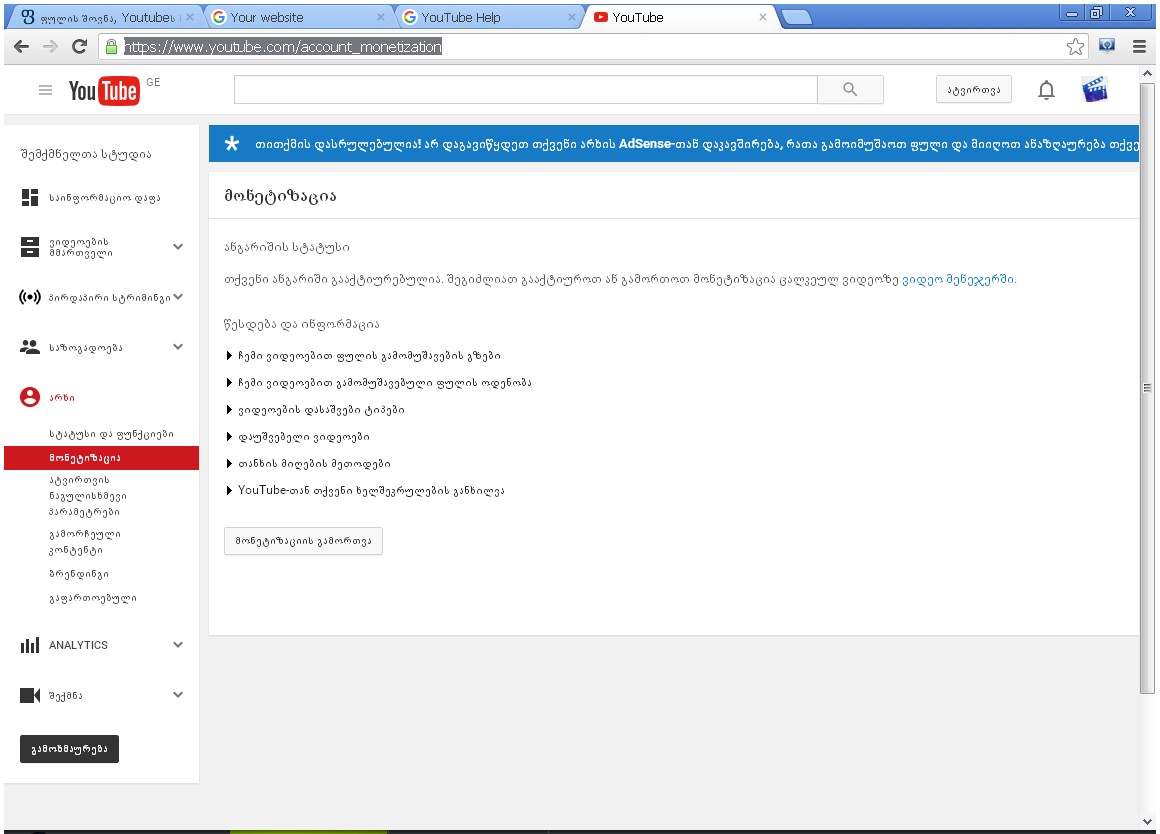The height and width of the screenshot is (834, 1160).
Task: Click the video manager icon in sidebar
Action: click(30, 247)
